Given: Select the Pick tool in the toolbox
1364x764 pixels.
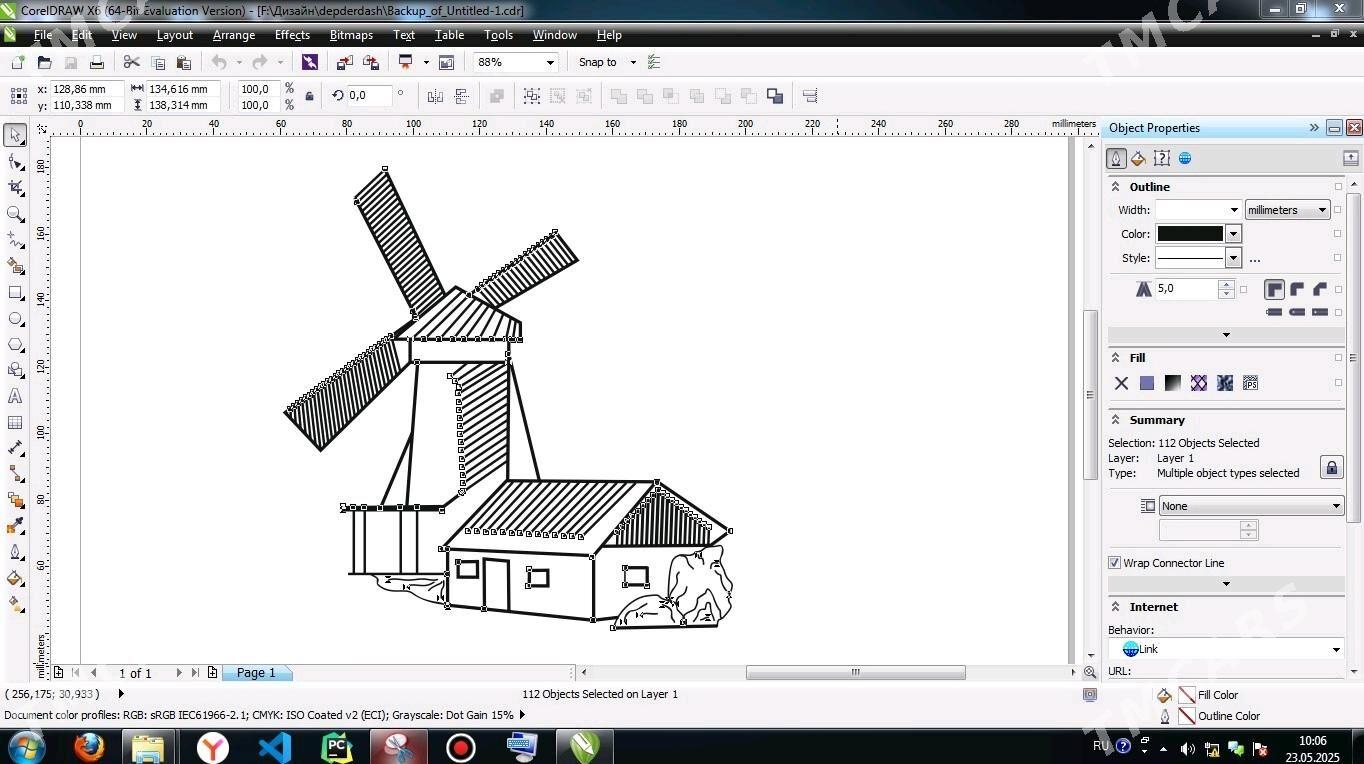Looking at the screenshot, I should (x=15, y=135).
